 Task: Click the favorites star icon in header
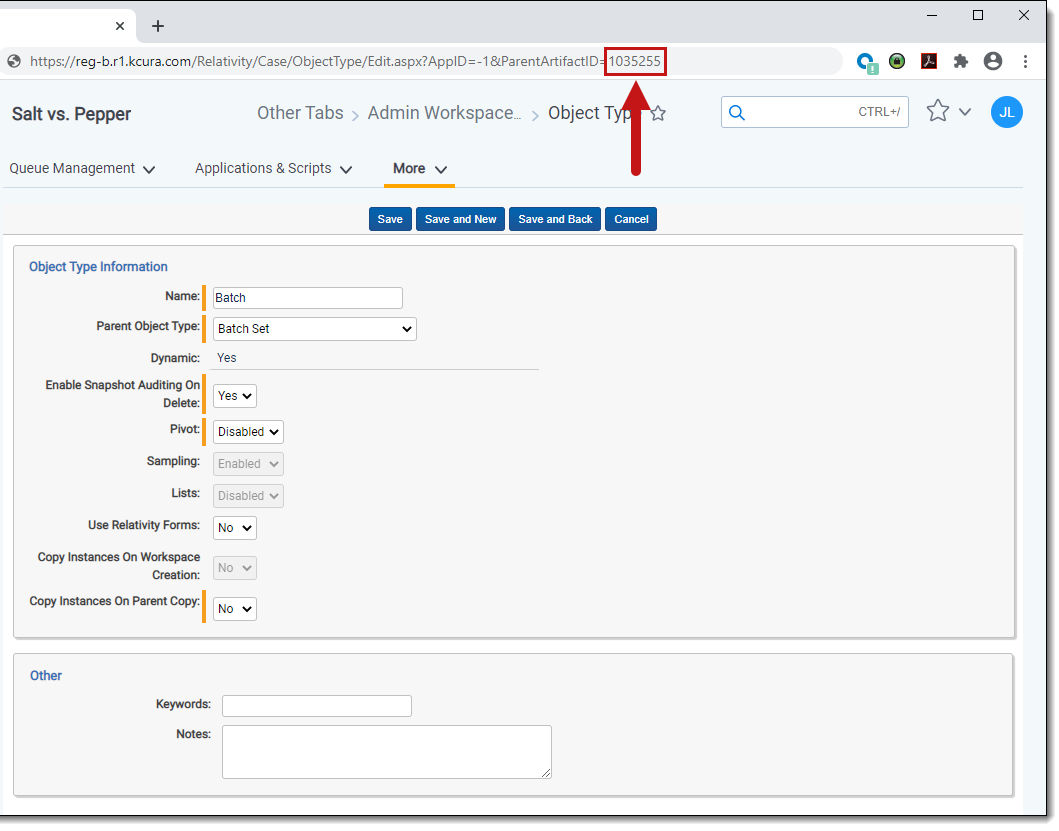(937, 111)
